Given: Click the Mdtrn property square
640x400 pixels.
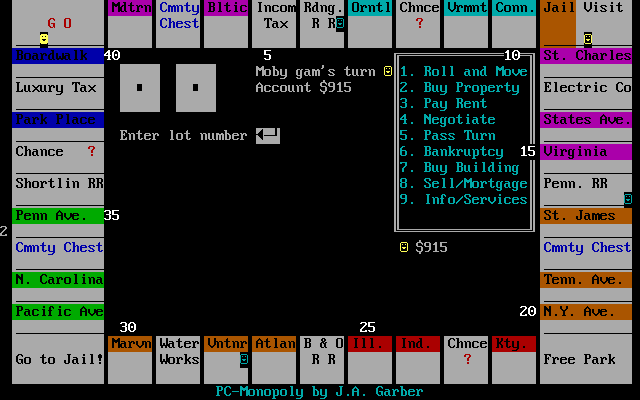Looking at the screenshot, I should tap(130, 24).
